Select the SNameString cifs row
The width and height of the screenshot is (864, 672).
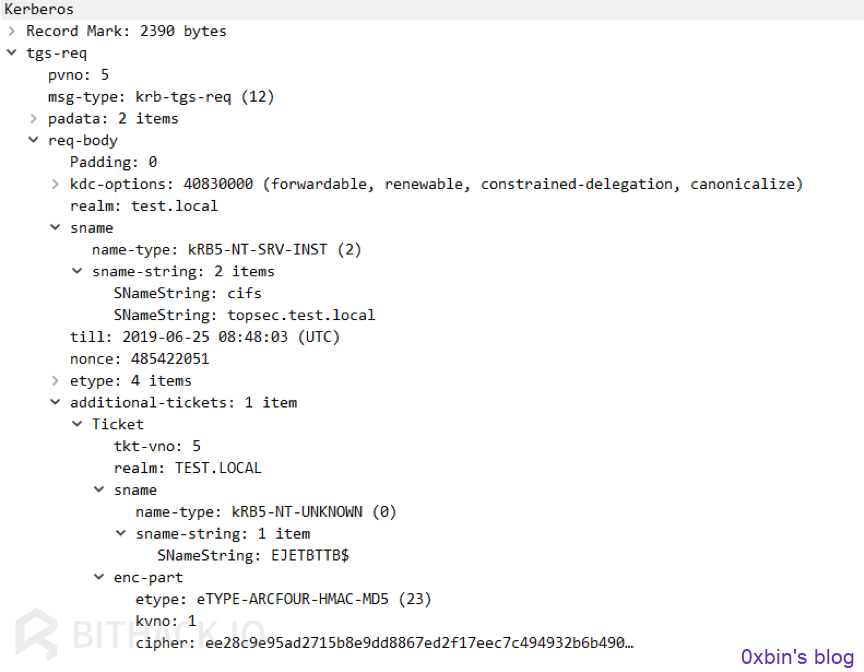pyautogui.click(x=187, y=293)
